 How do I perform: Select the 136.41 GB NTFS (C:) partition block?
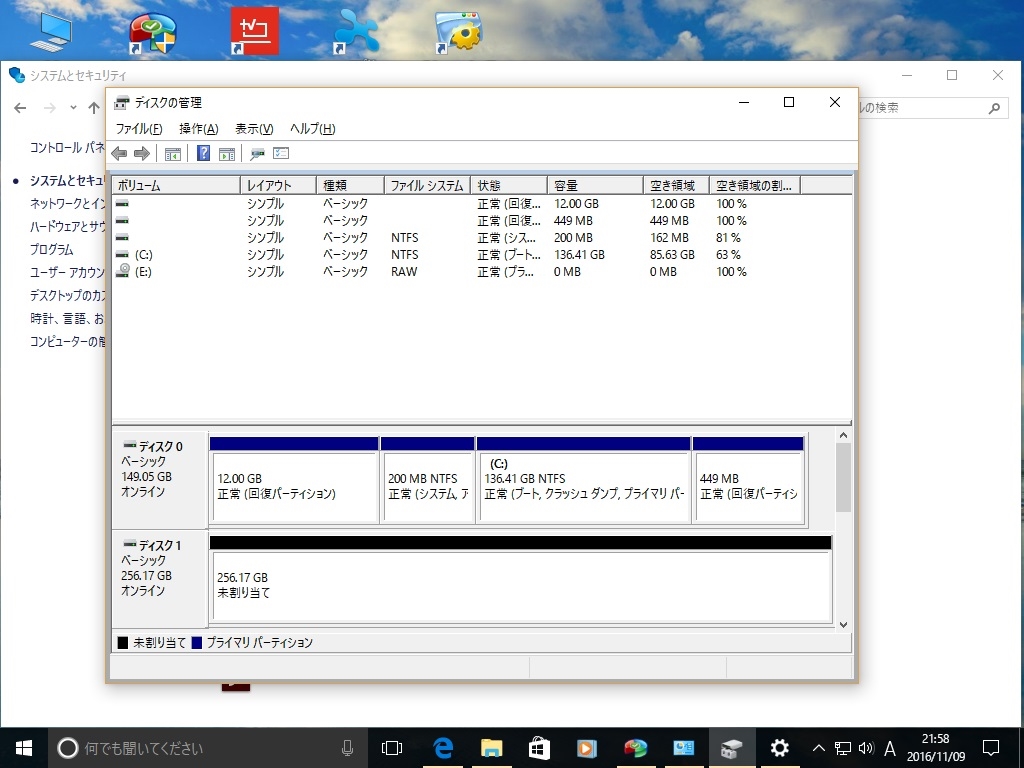point(584,486)
